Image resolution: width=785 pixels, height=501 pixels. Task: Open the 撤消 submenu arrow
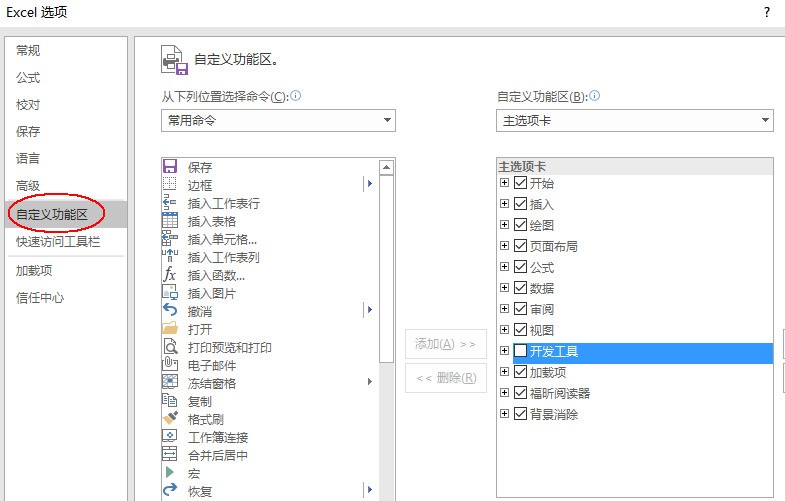click(x=369, y=310)
